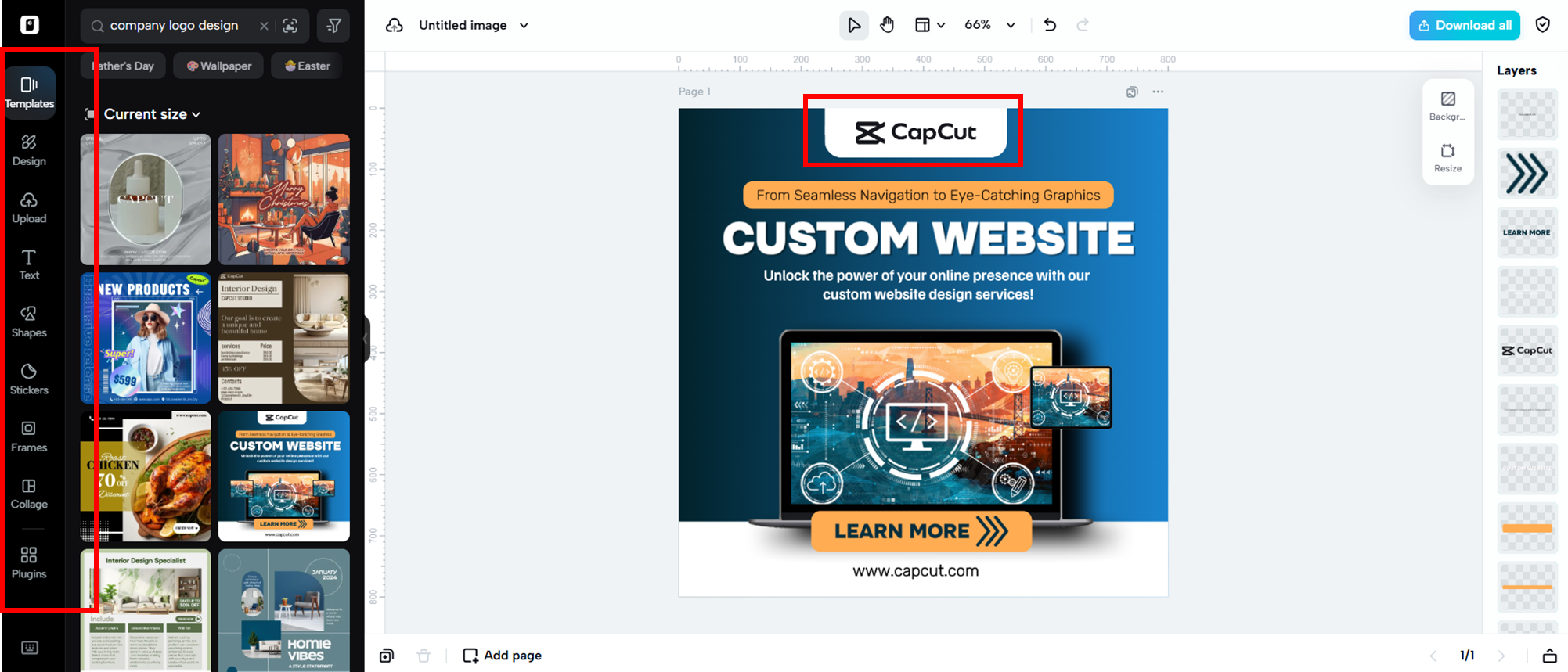Select the LEARN MORE button on canvas
This screenshot has height=672, width=1568.
[x=921, y=531]
